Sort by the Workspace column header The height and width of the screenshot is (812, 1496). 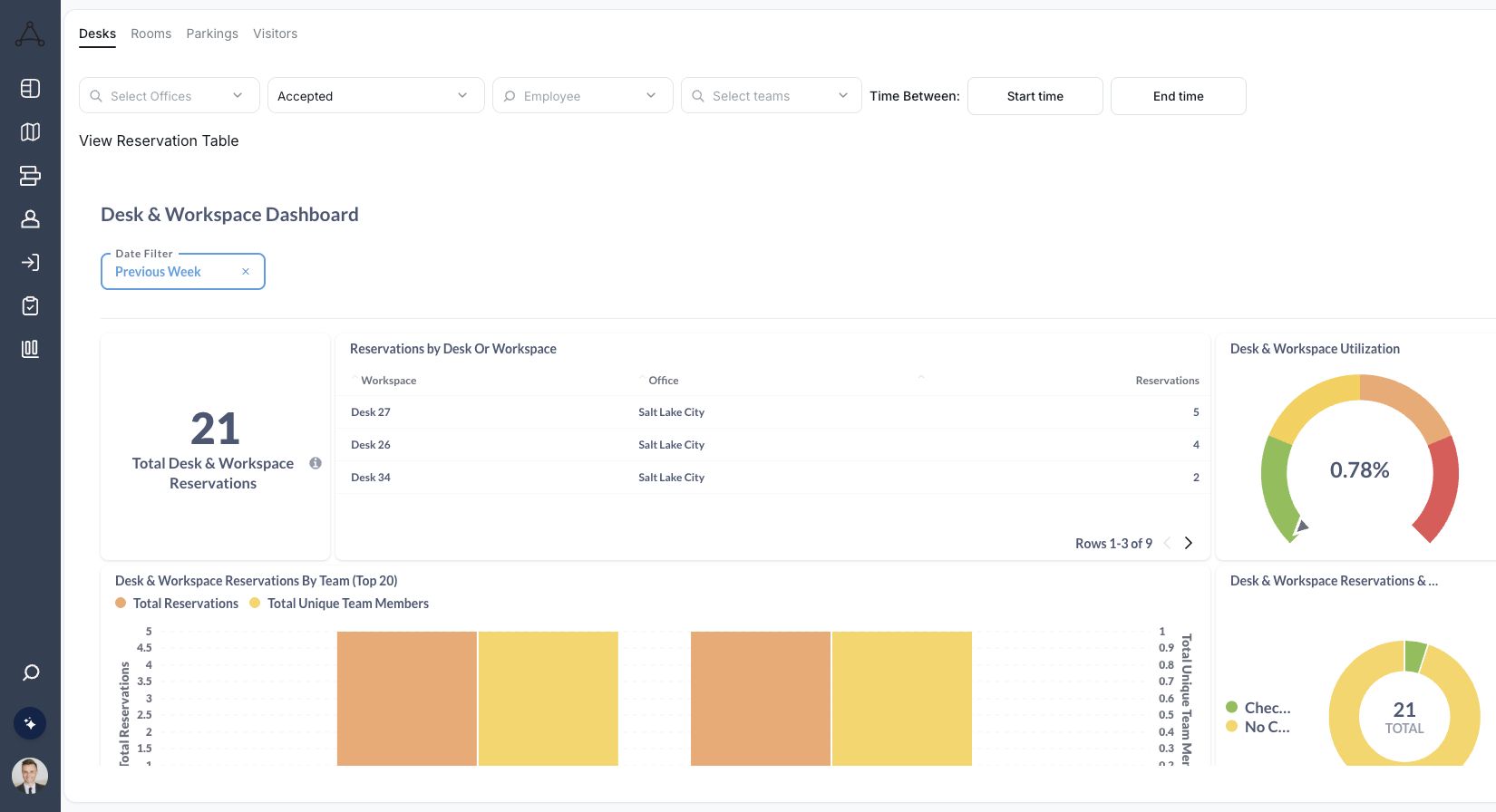click(389, 381)
